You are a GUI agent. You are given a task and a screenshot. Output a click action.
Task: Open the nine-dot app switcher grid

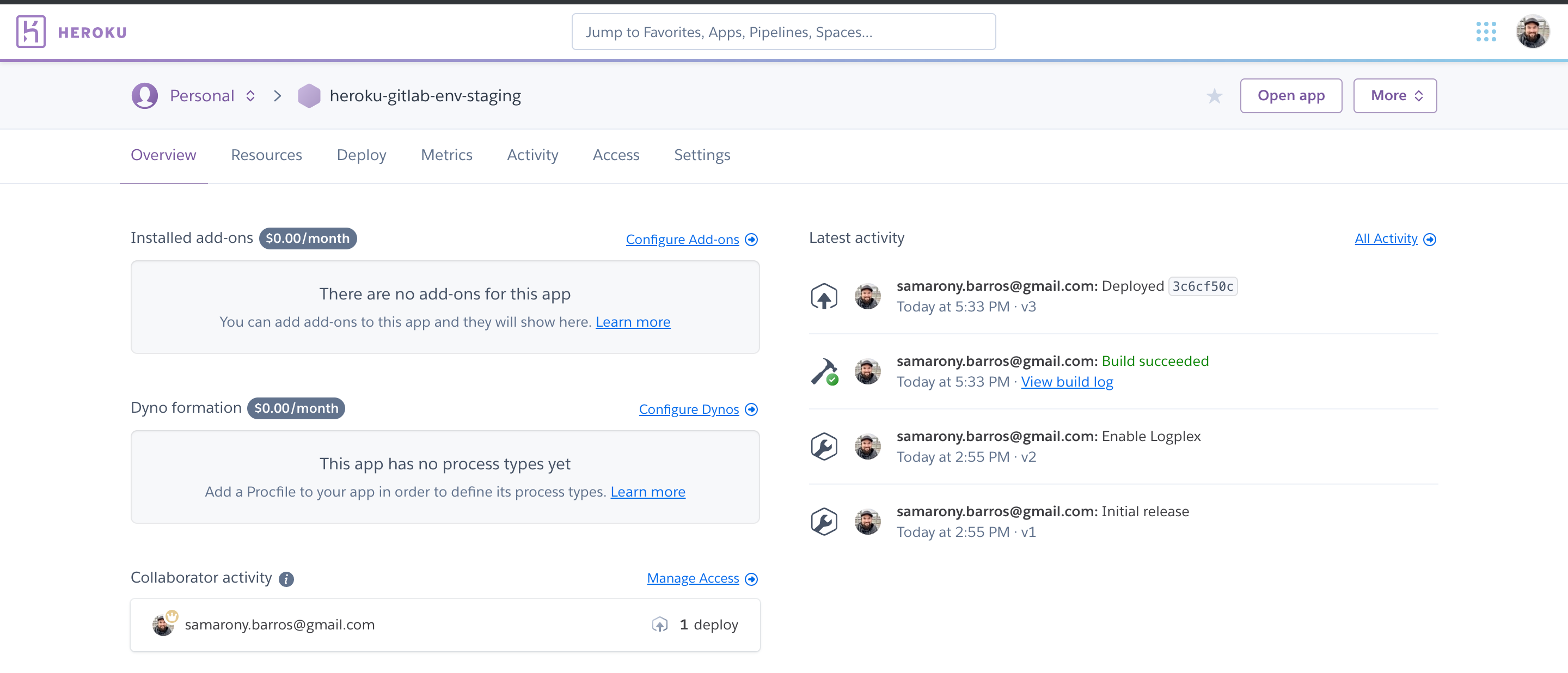pos(1486,32)
